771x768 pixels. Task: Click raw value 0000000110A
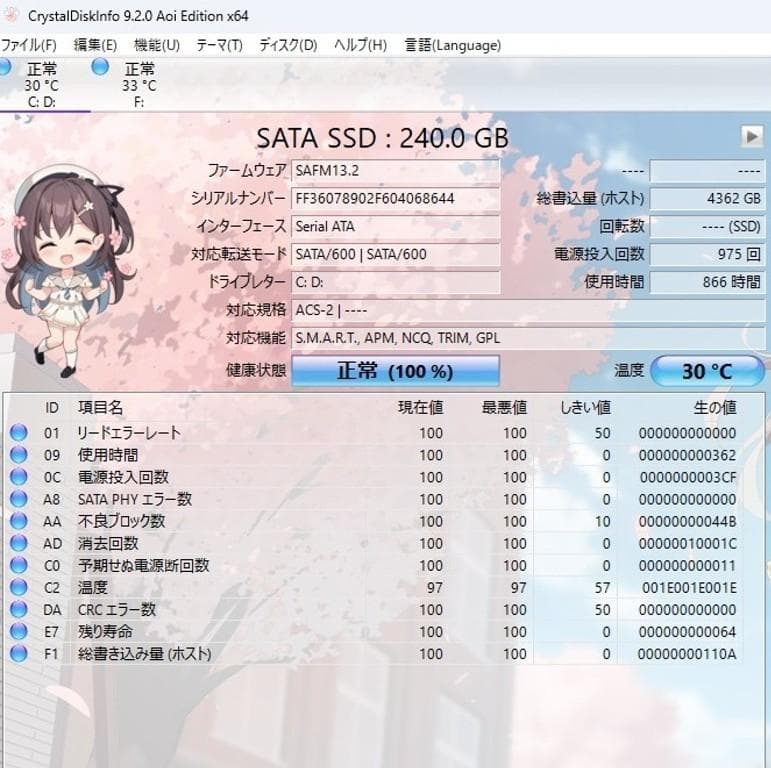tap(687, 654)
